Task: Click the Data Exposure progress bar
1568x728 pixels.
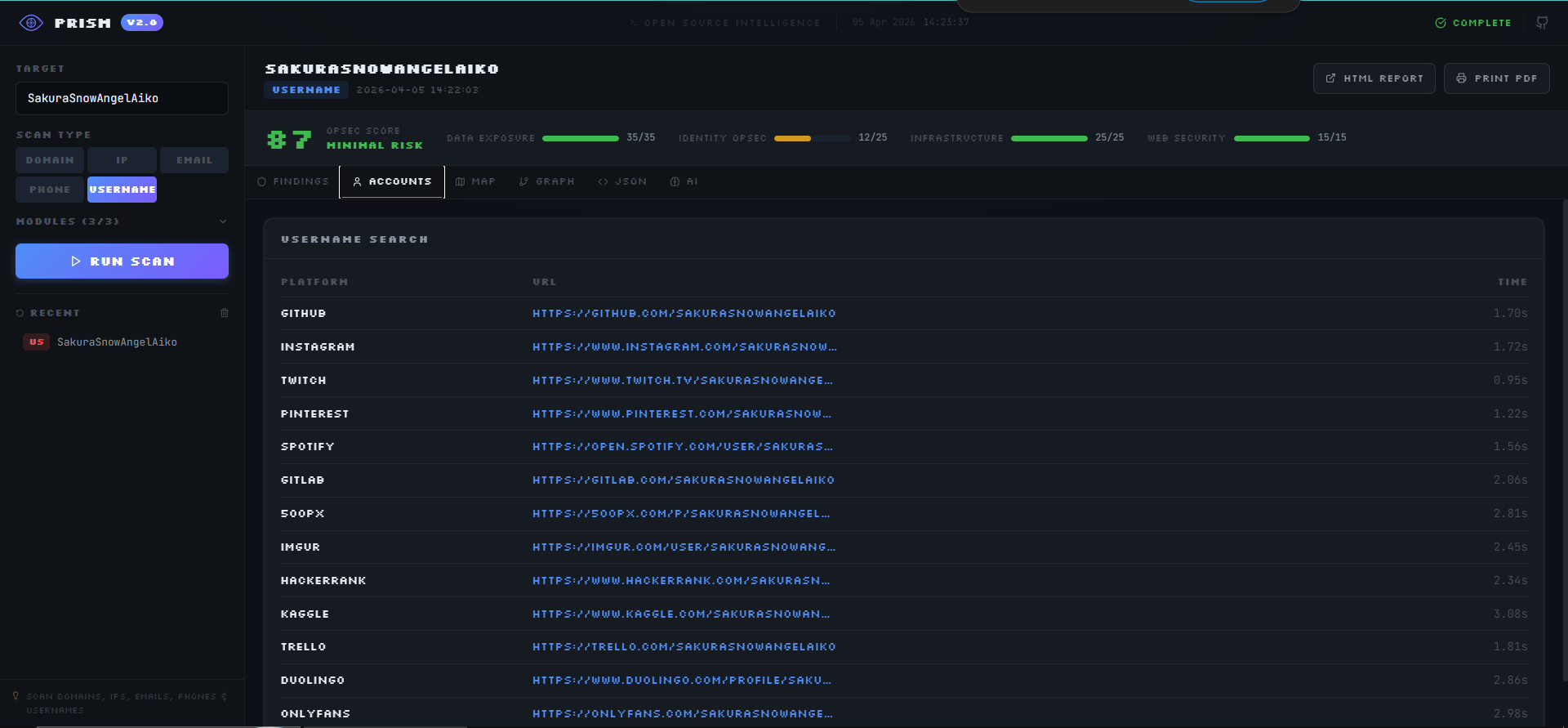Action: point(580,138)
